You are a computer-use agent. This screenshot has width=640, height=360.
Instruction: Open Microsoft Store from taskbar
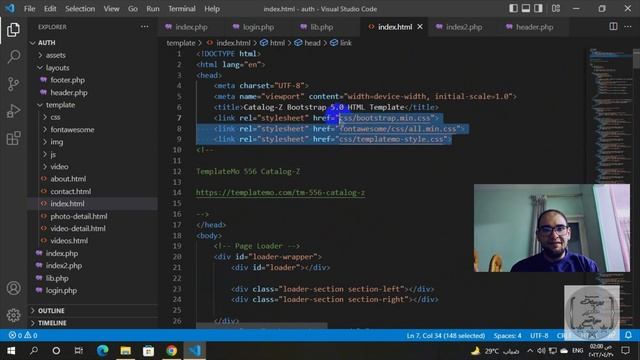149,351
